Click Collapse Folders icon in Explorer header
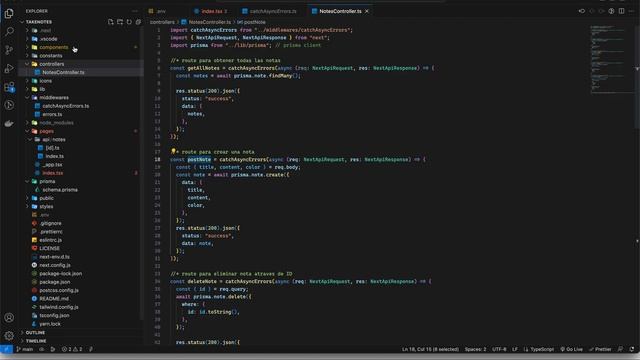640x360 pixels. pos(138,22)
